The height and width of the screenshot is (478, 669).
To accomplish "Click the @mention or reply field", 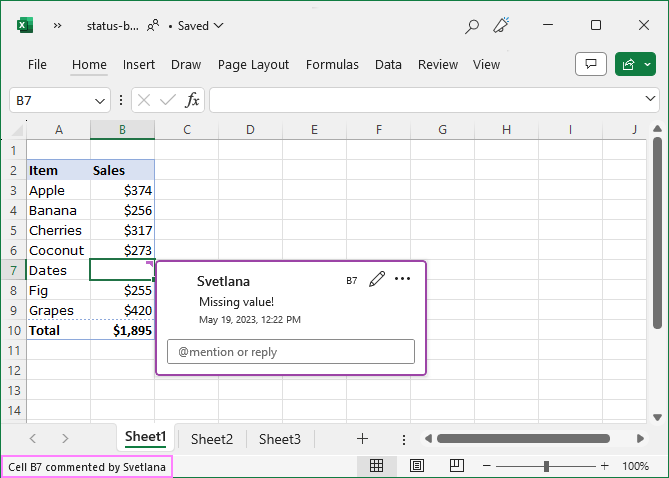I will pos(290,352).
